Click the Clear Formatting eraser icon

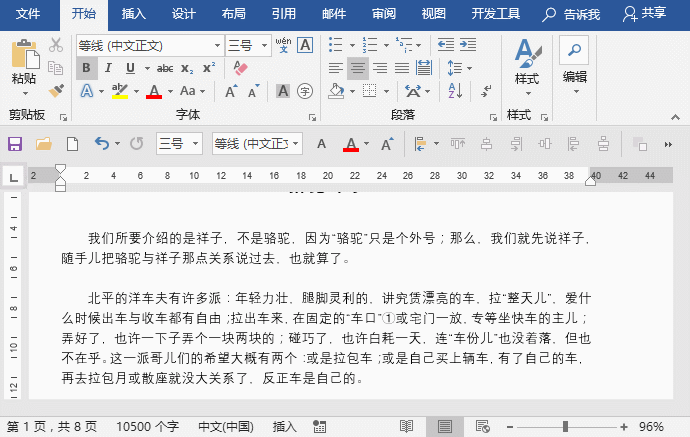pos(239,68)
